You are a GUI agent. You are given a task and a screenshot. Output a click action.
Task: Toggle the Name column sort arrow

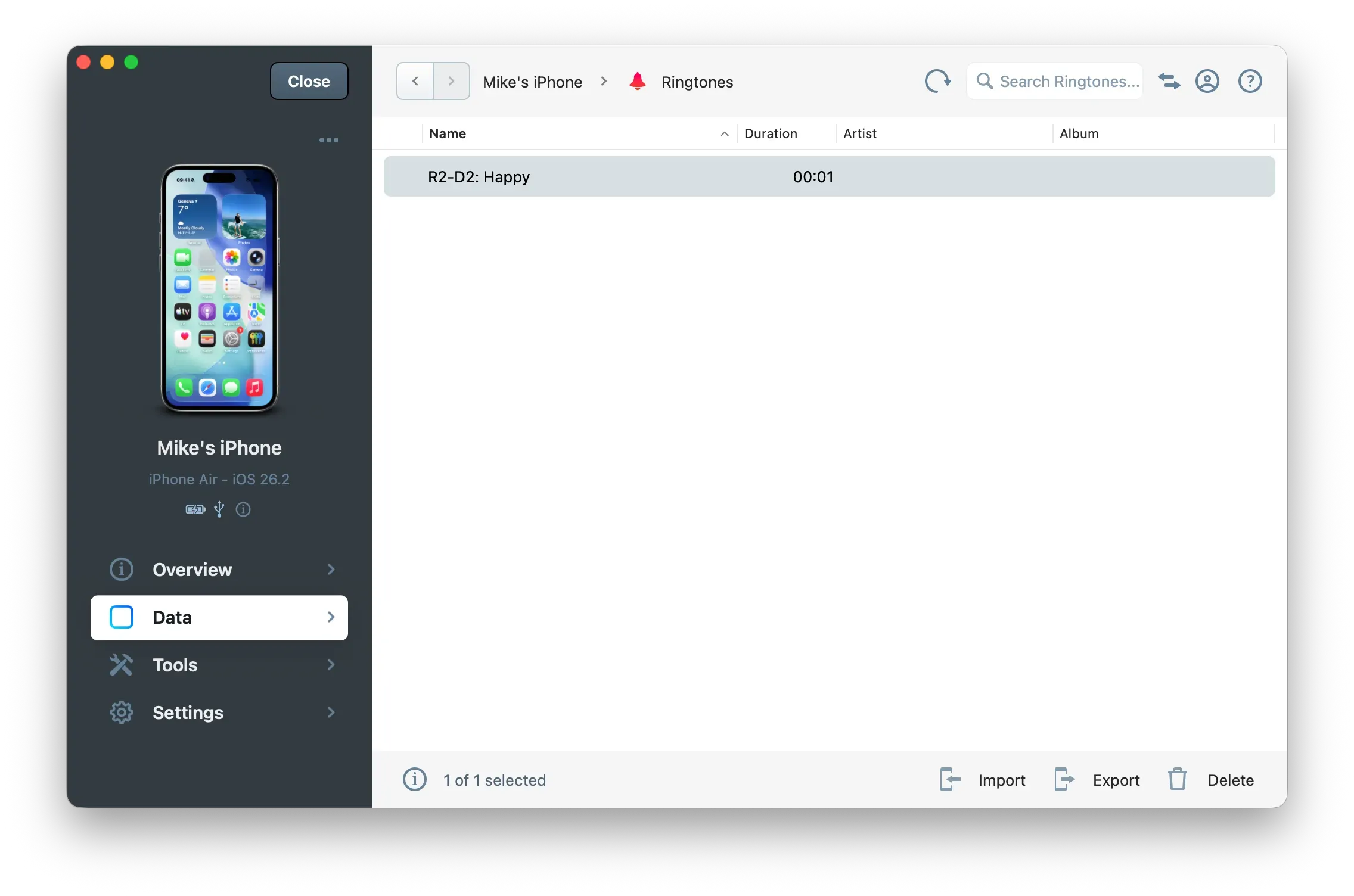(723, 134)
